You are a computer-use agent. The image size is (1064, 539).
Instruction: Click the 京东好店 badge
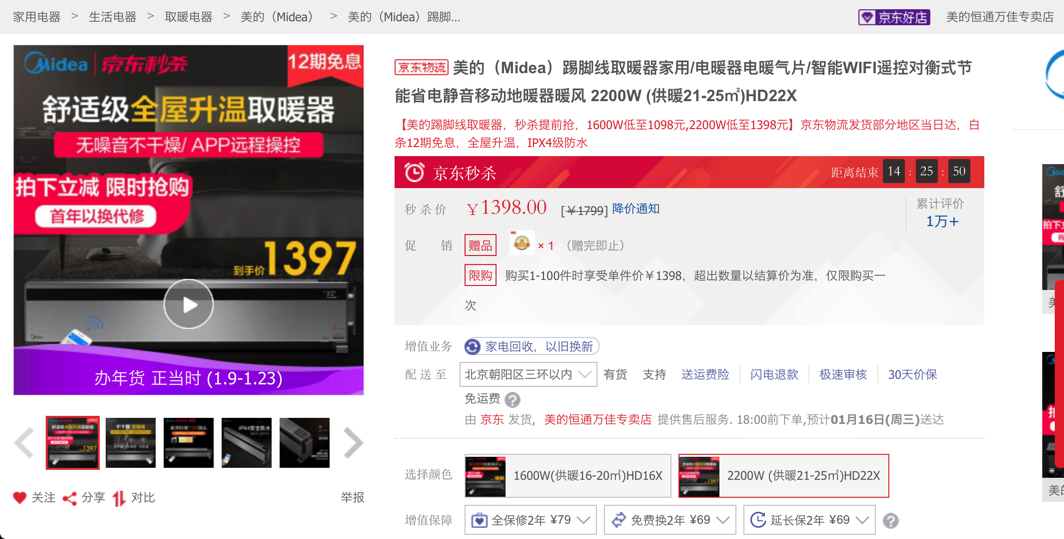coord(894,17)
